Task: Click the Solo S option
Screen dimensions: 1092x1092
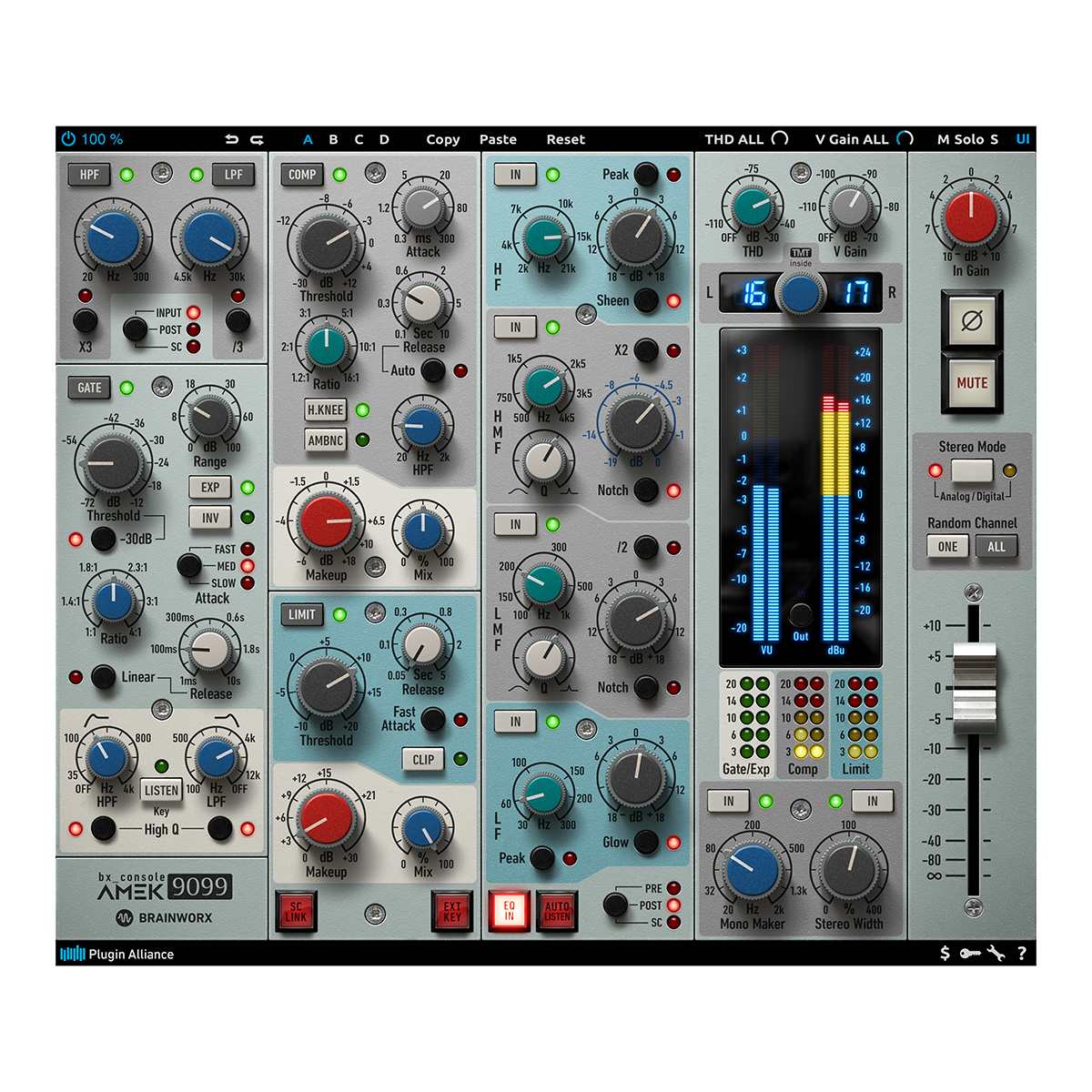Action: (x=994, y=139)
